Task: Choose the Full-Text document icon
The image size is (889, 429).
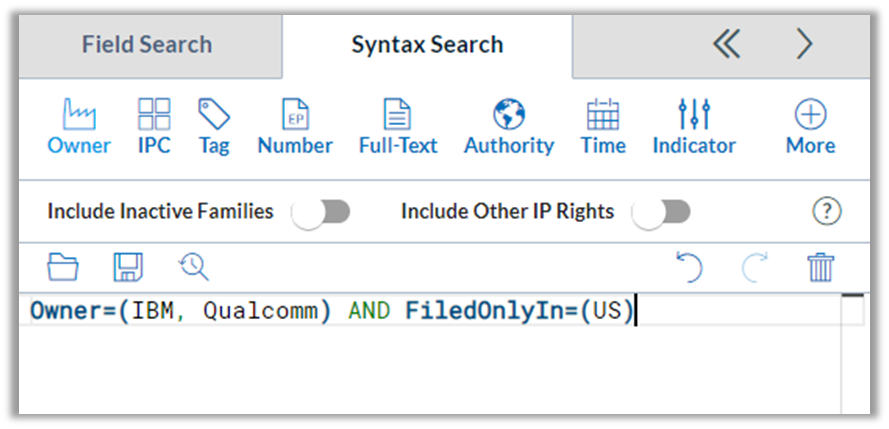Action: (397, 114)
